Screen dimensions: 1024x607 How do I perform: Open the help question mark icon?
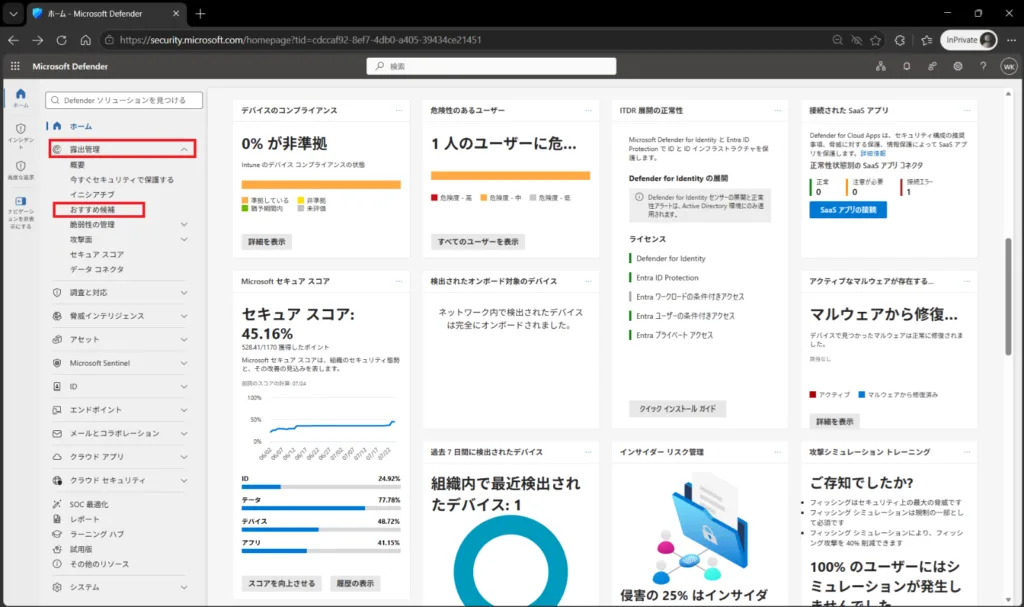click(x=983, y=66)
